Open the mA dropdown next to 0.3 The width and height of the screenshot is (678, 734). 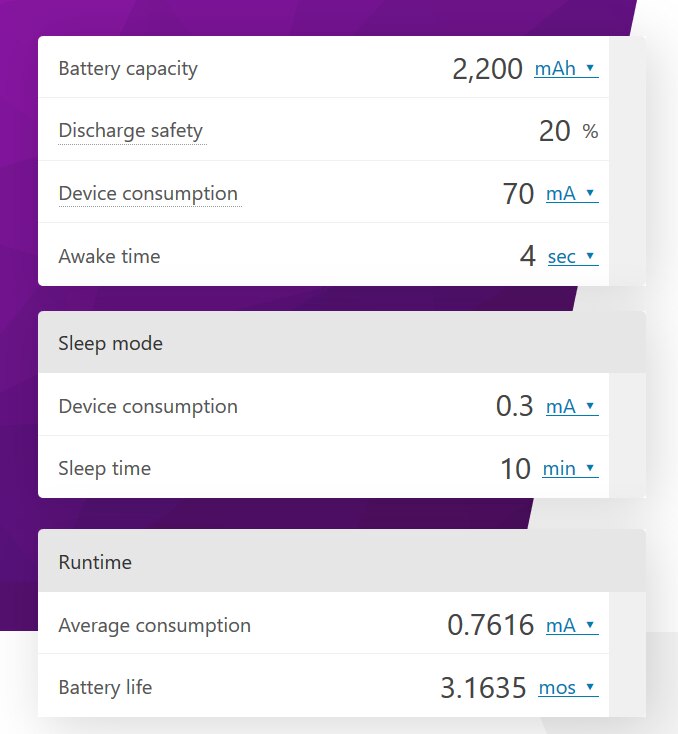[x=571, y=407]
